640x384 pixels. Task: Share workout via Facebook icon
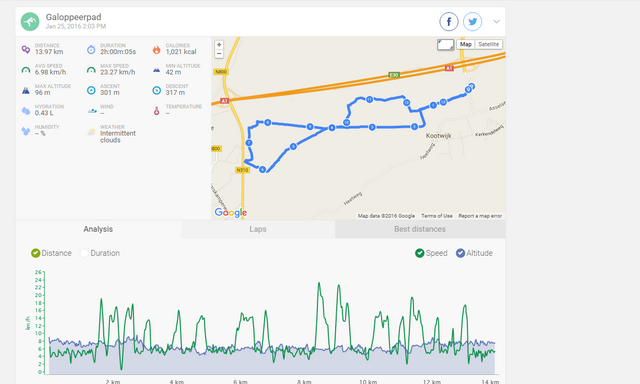coord(449,22)
